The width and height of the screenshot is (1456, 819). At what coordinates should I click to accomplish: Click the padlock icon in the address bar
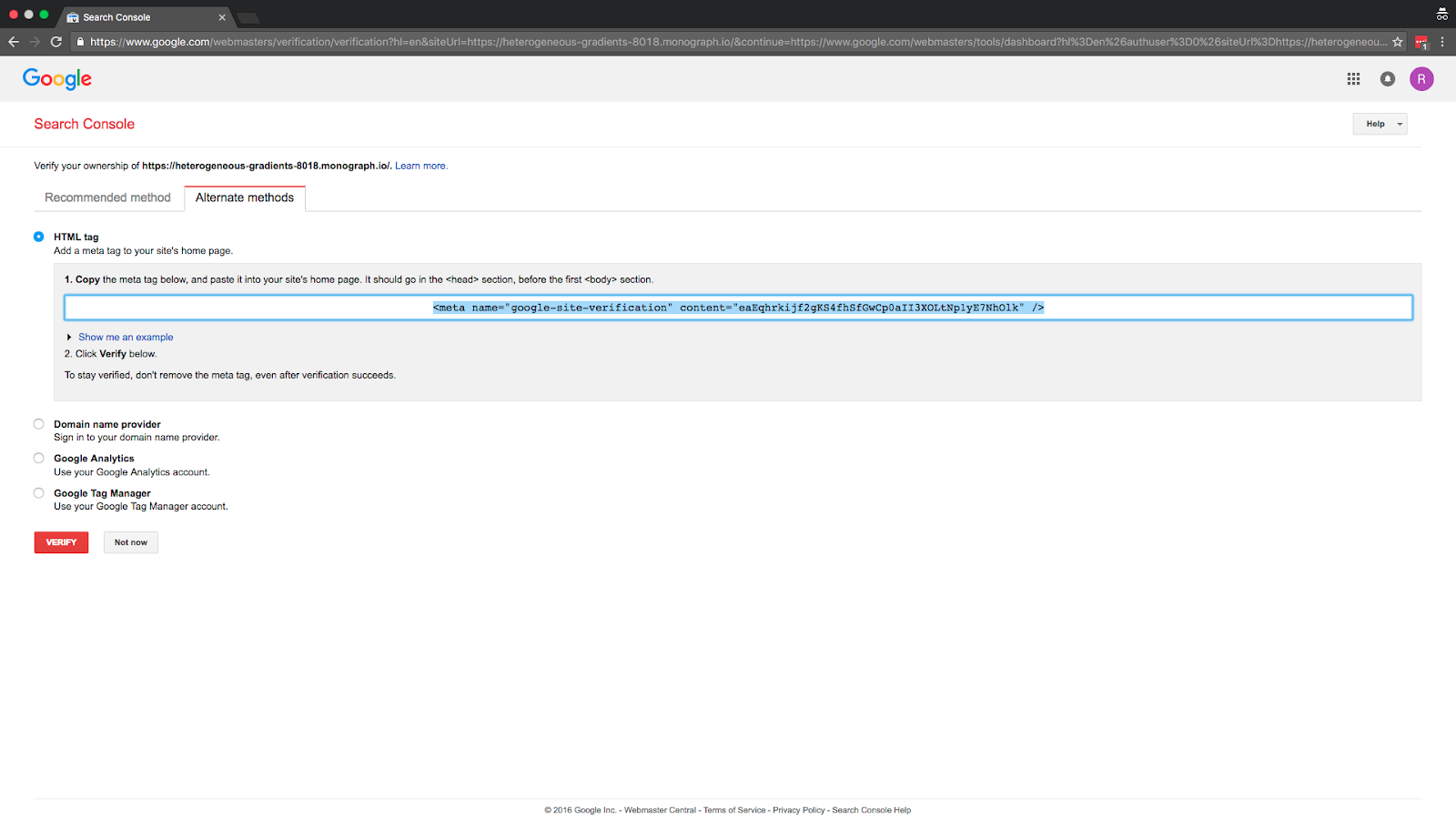click(x=80, y=42)
